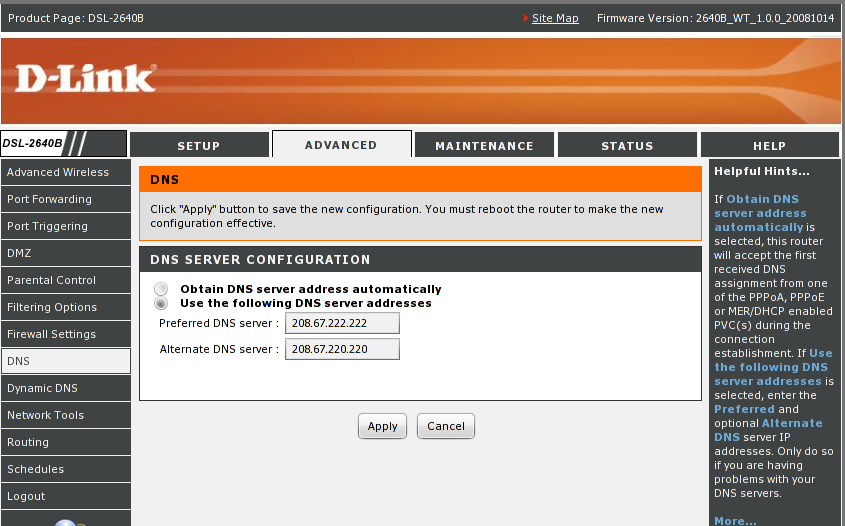
Task: Open the ADVANCED tab
Action: coord(342,144)
